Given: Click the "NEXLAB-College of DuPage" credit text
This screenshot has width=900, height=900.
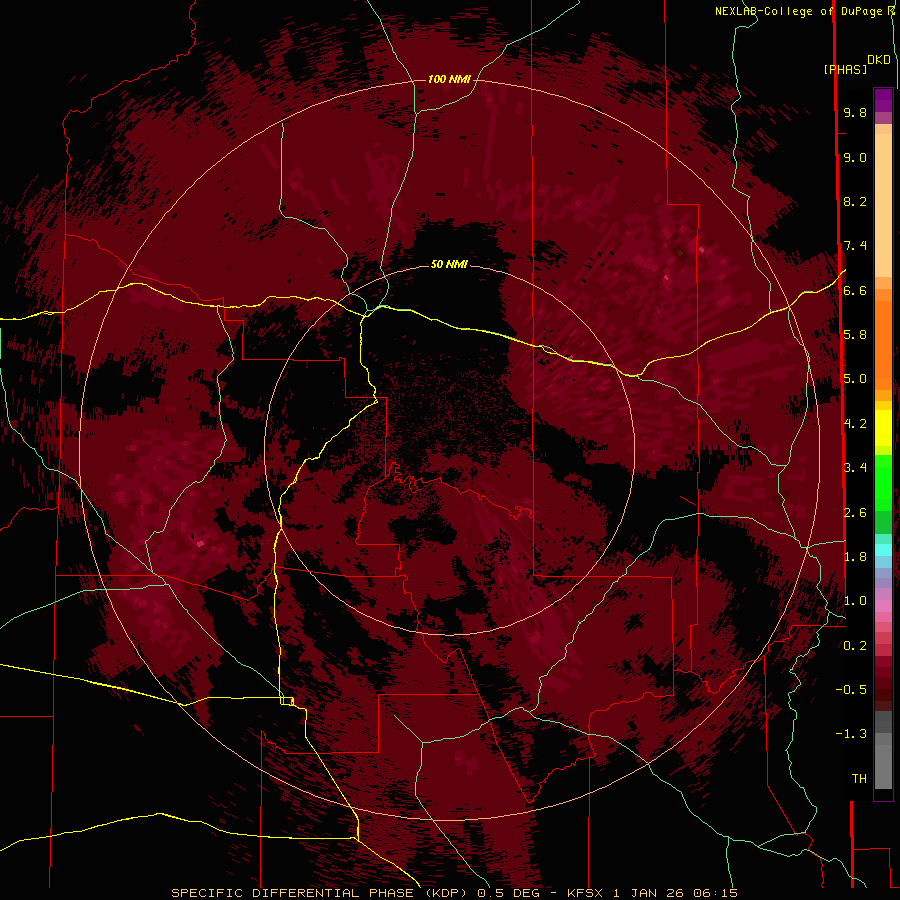Looking at the screenshot, I should pyautogui.click(x=800, y=11).
